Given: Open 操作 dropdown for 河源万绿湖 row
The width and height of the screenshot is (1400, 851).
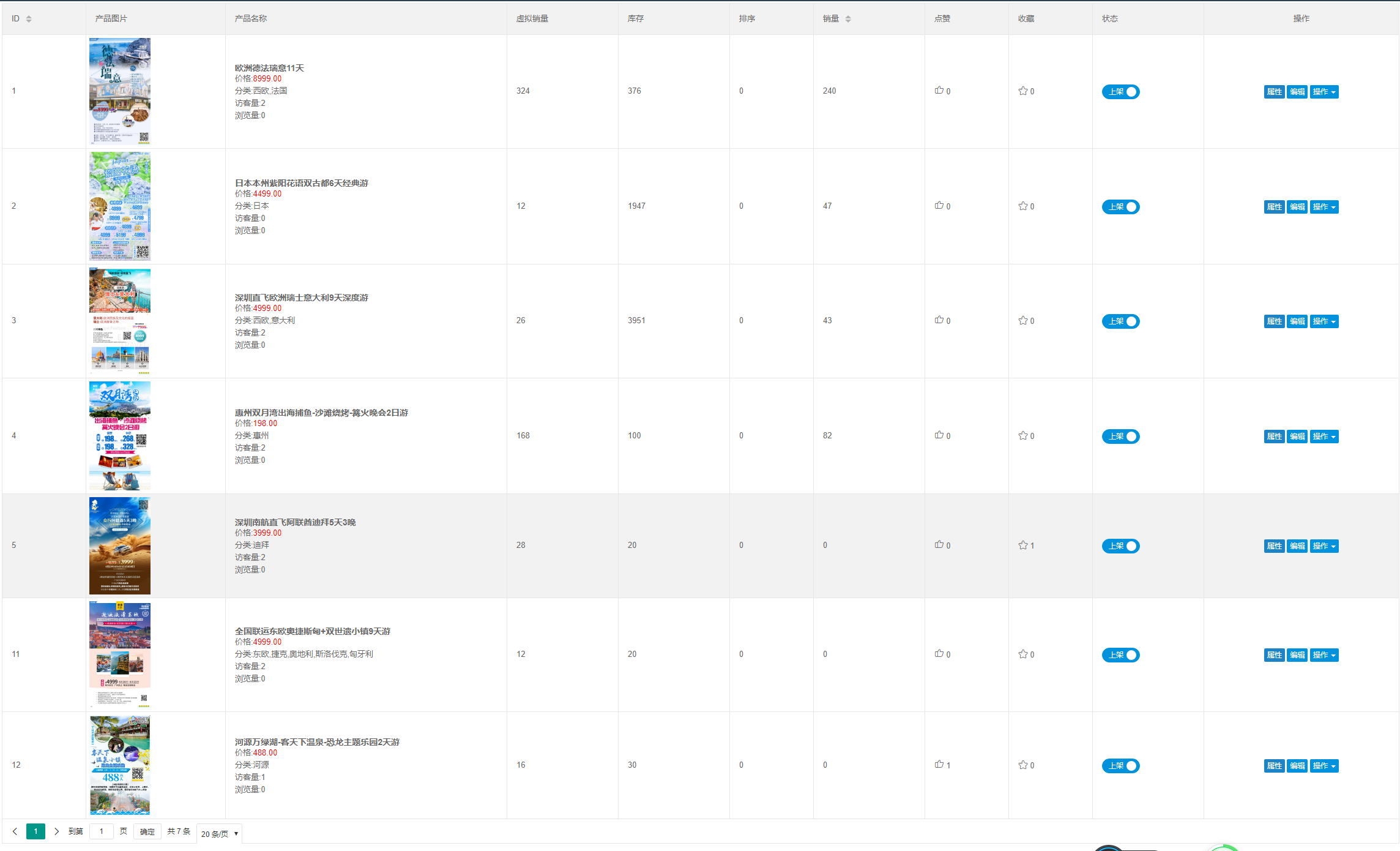Looking at the screenshot, I should click(1324, 766).
